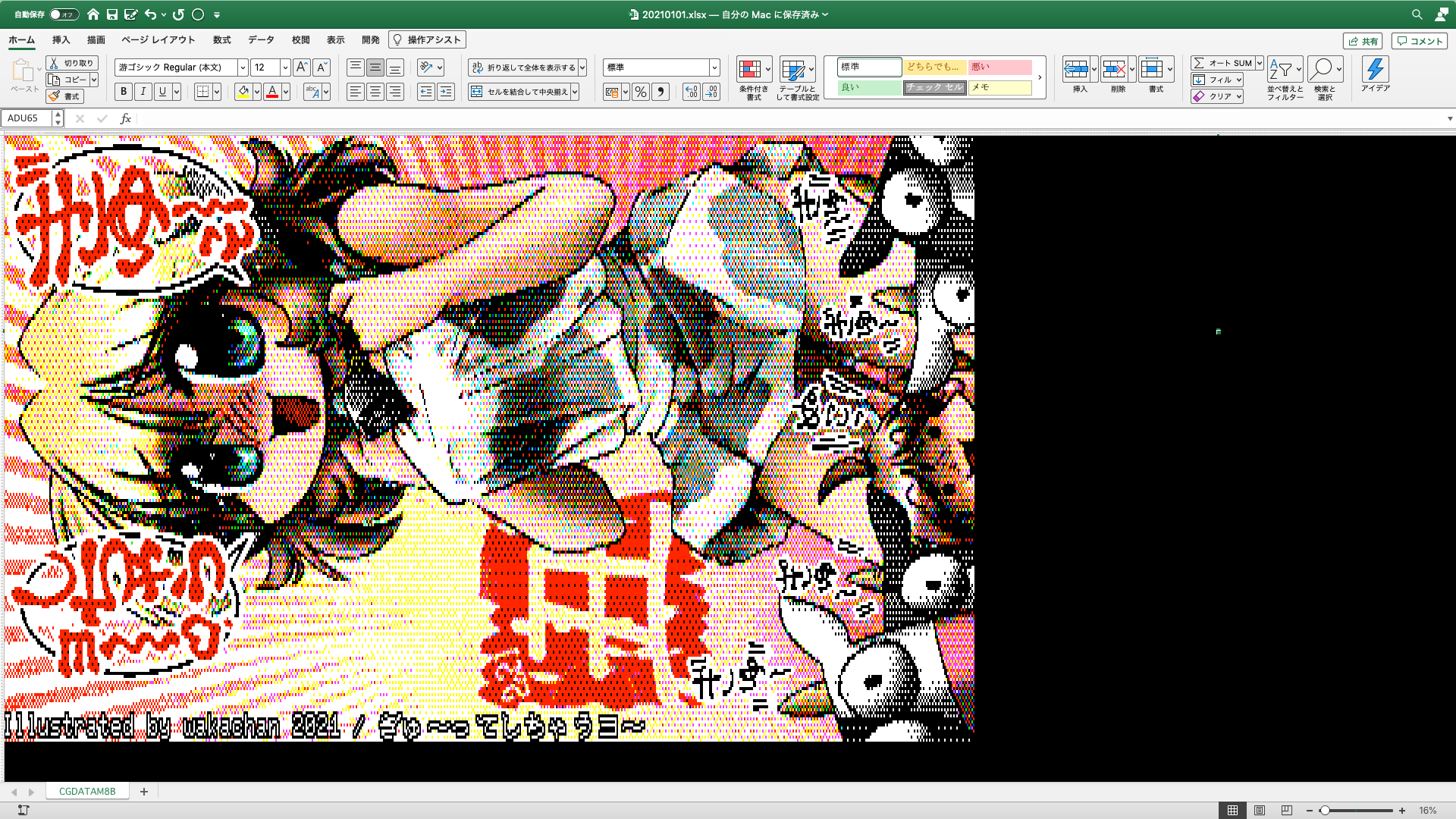Apply red font color
The height and width of the screenshot is (819, 1456).
[272, 92]
